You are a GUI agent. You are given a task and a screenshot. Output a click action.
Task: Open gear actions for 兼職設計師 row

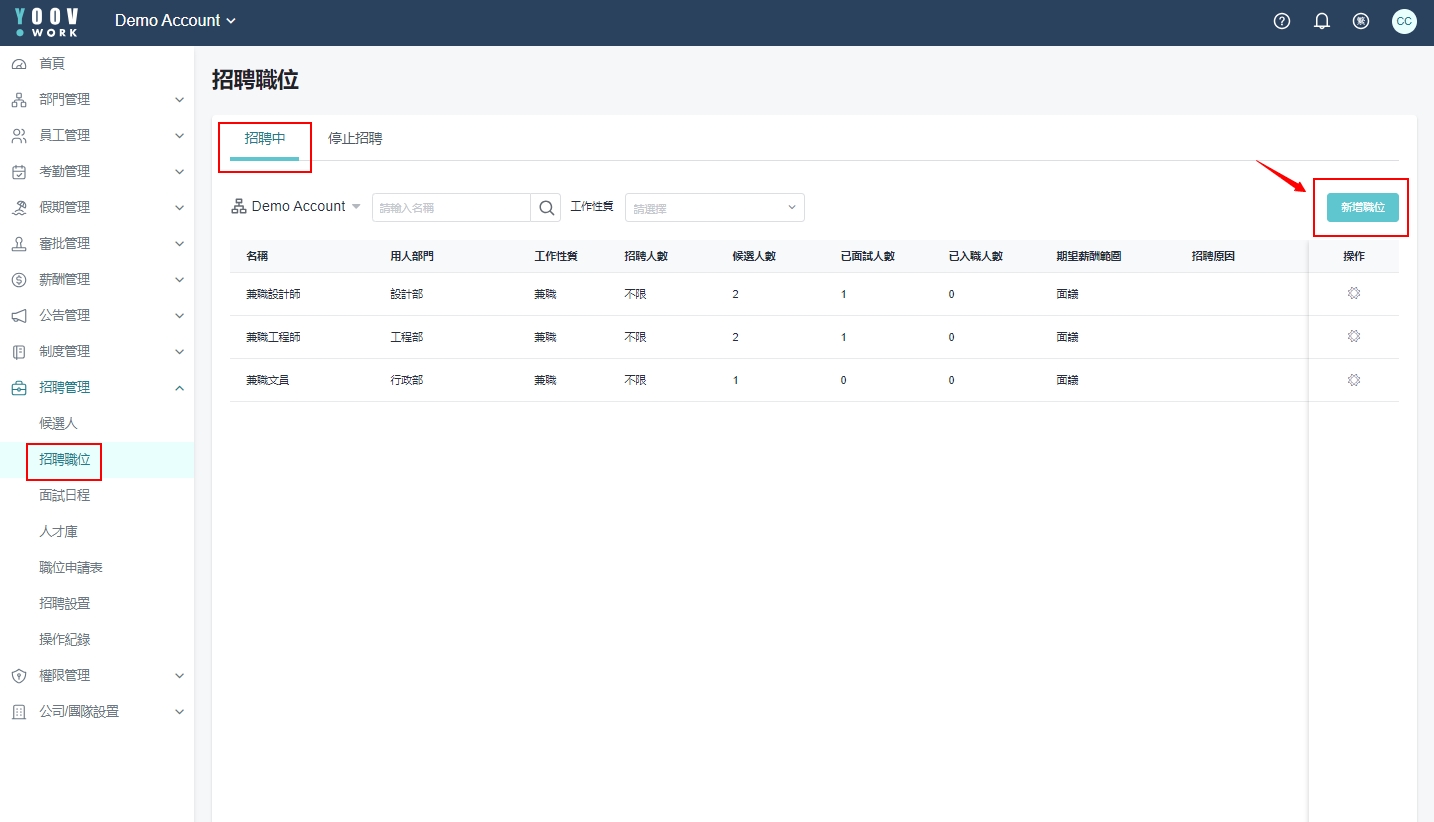[1354, 294]
